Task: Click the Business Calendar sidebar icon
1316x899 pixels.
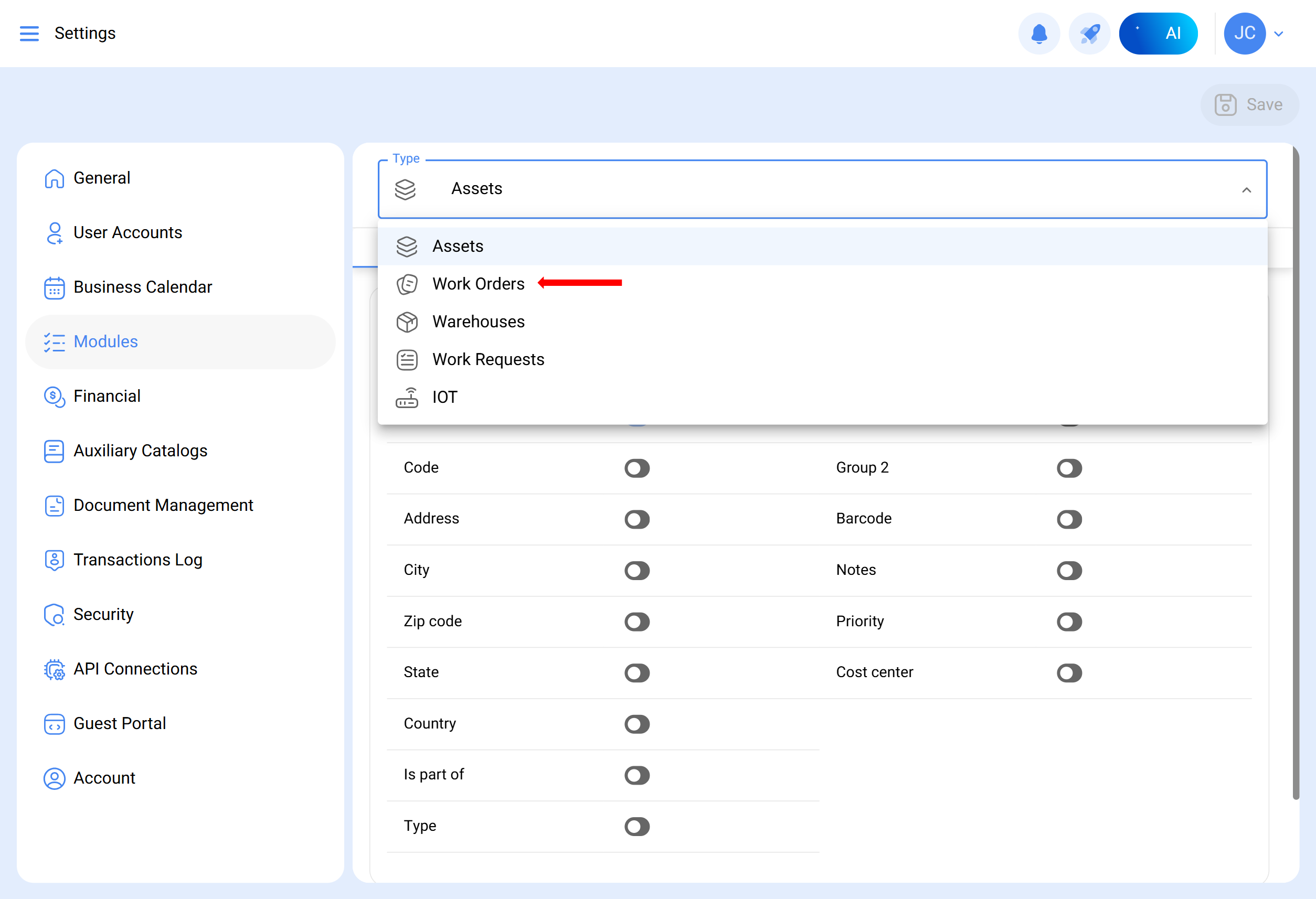Action: point(55,287)
